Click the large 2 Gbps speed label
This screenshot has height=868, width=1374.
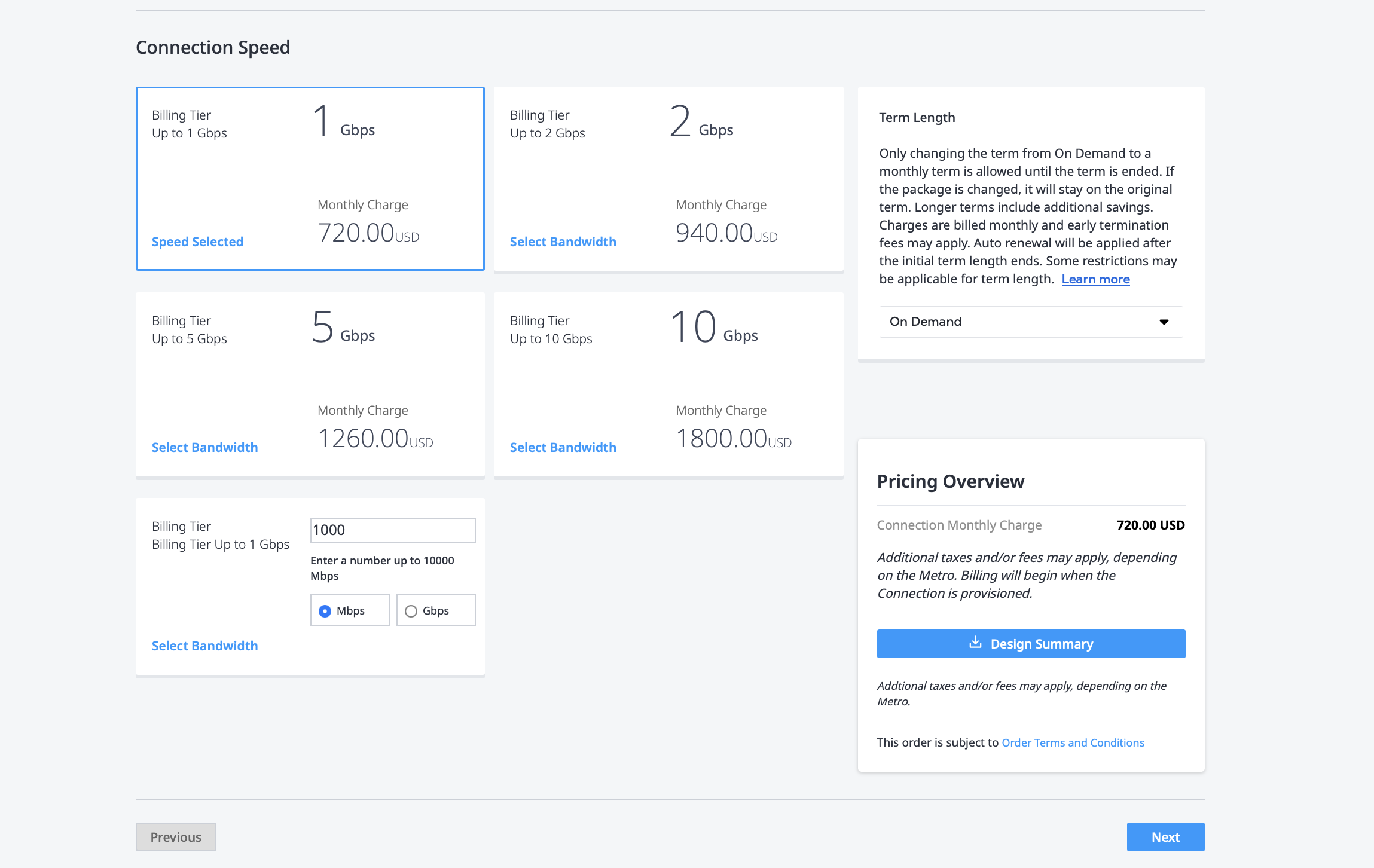701,121
